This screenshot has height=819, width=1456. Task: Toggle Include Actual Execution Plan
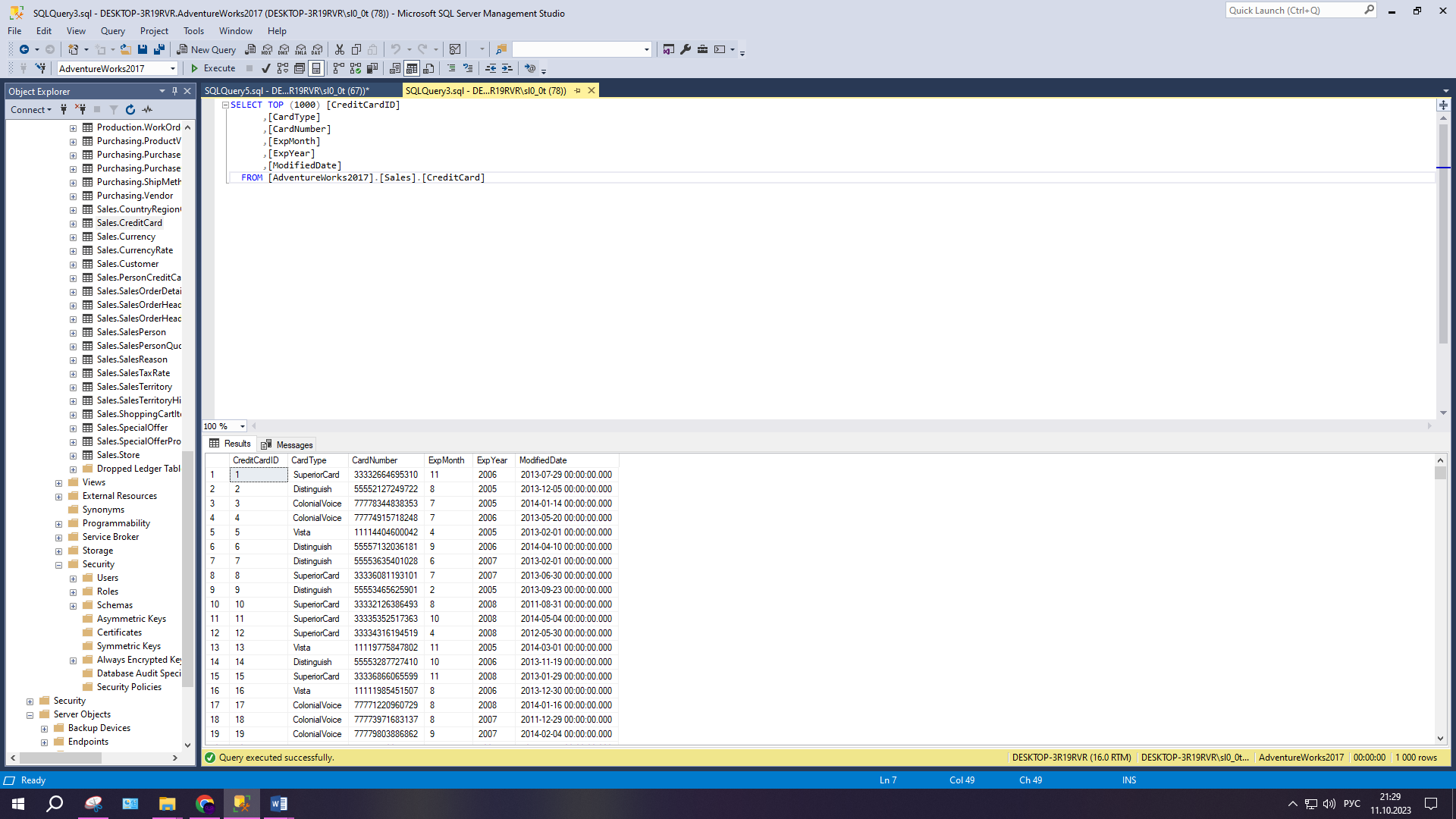pyautogui.click(x=339, y=68)
